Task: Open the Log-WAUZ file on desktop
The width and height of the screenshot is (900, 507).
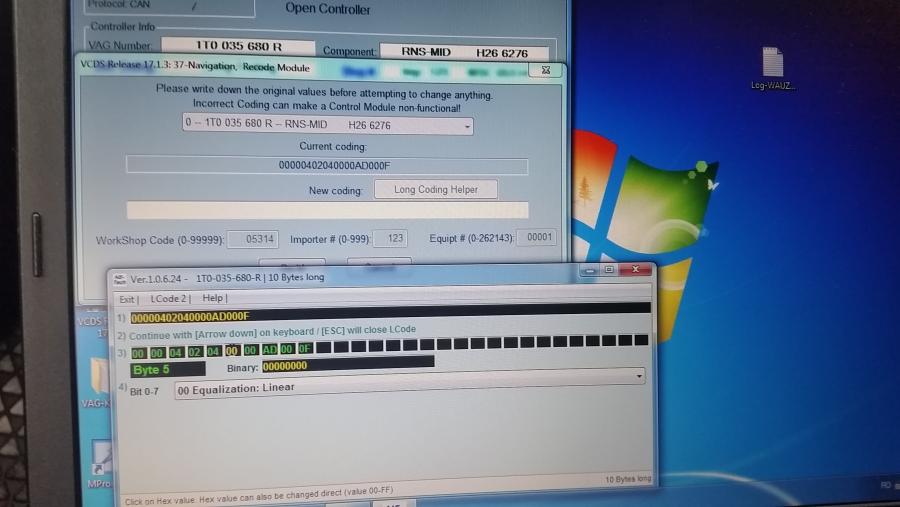Action: coord(772,63)
